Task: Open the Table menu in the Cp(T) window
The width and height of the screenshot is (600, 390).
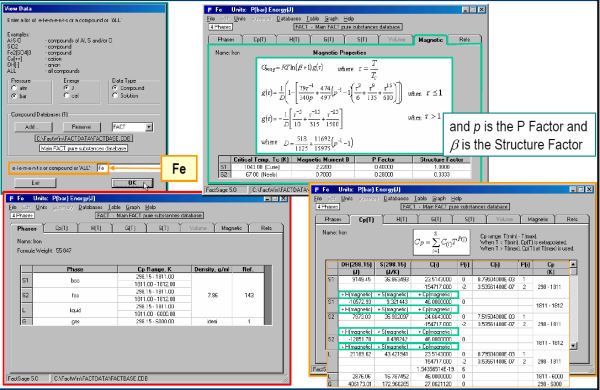Action: pyautogui.click(x=420, y=198)
